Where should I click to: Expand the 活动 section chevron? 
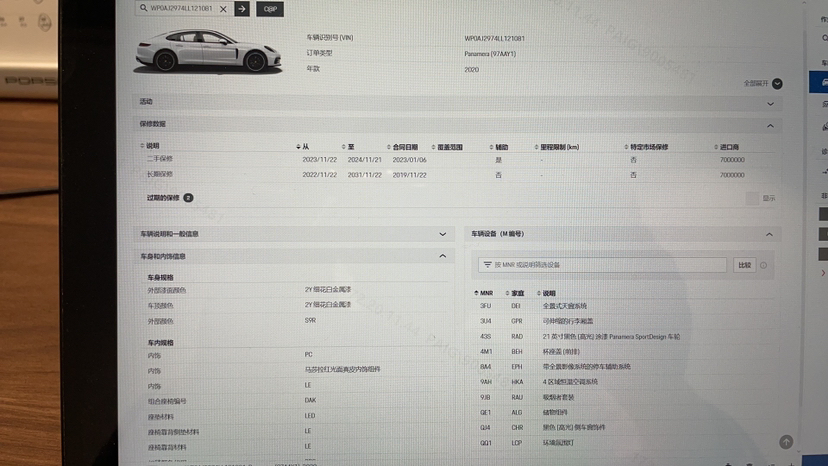coord(770,104)
